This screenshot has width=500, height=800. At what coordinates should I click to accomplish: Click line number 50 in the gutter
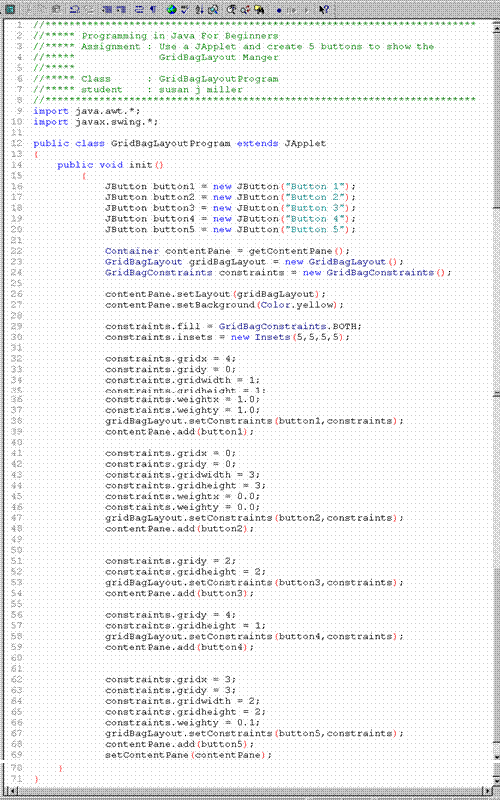click(x=16, y=550)
